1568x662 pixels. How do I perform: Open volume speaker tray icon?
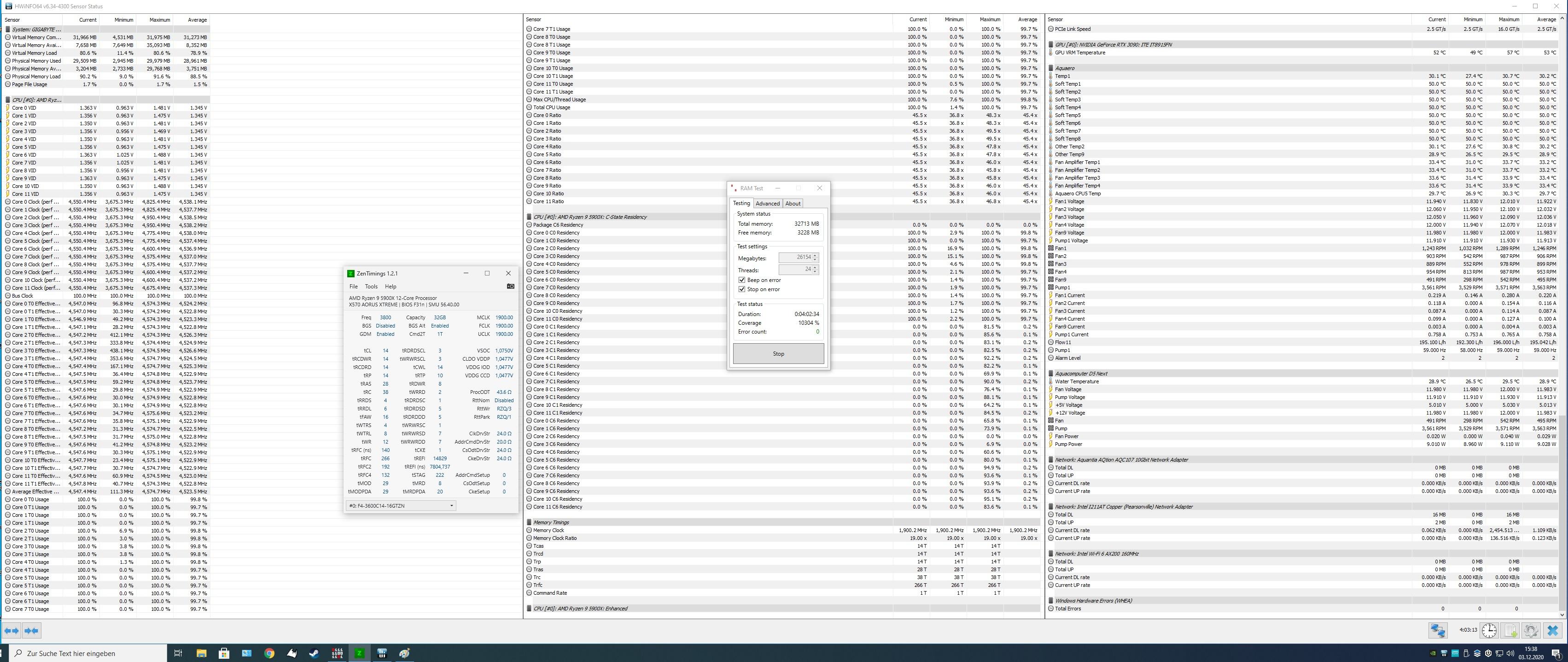click(1510, 653)
